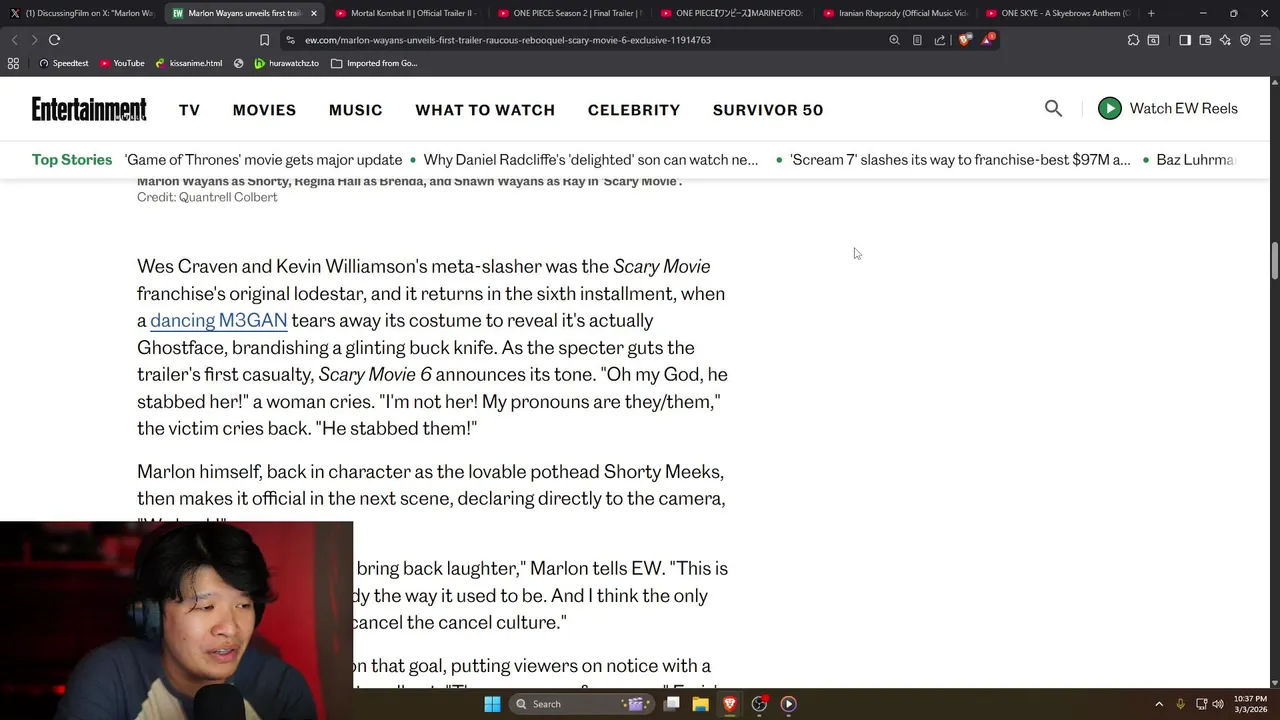
Task: Open the TV section menu
Action: pyautogui.click(x=190, y=110)
